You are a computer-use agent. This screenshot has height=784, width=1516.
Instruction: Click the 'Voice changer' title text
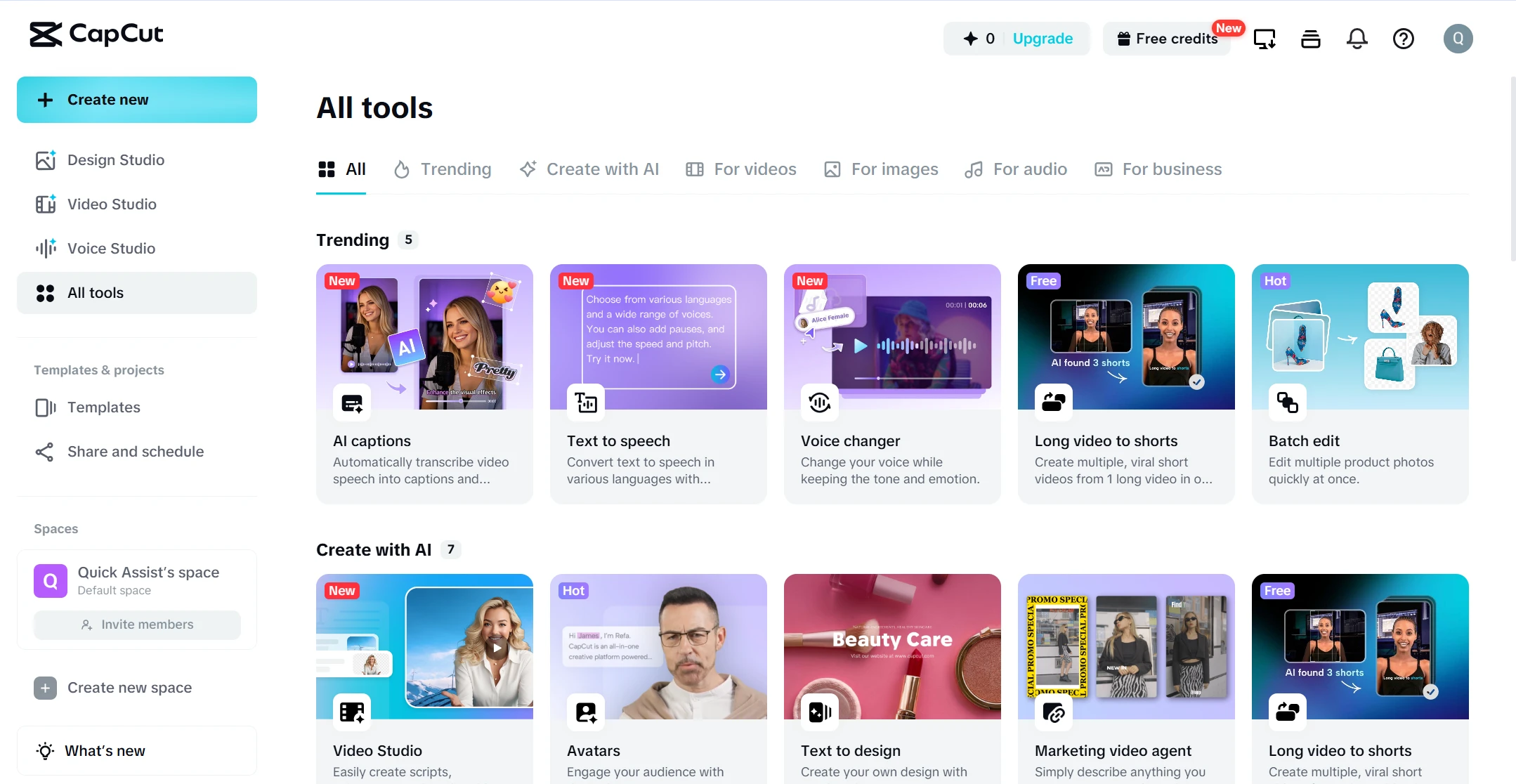[x=850, y=441]
